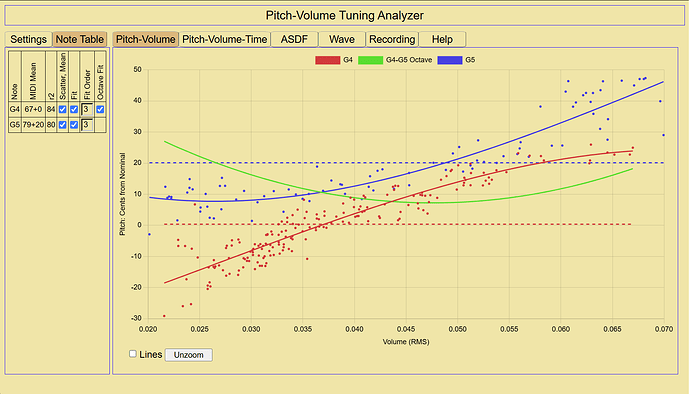This screenshot has width=690, height=394.
Task: Toggle Scatter, Mean checkbox for G4
Action: point(62,109)
